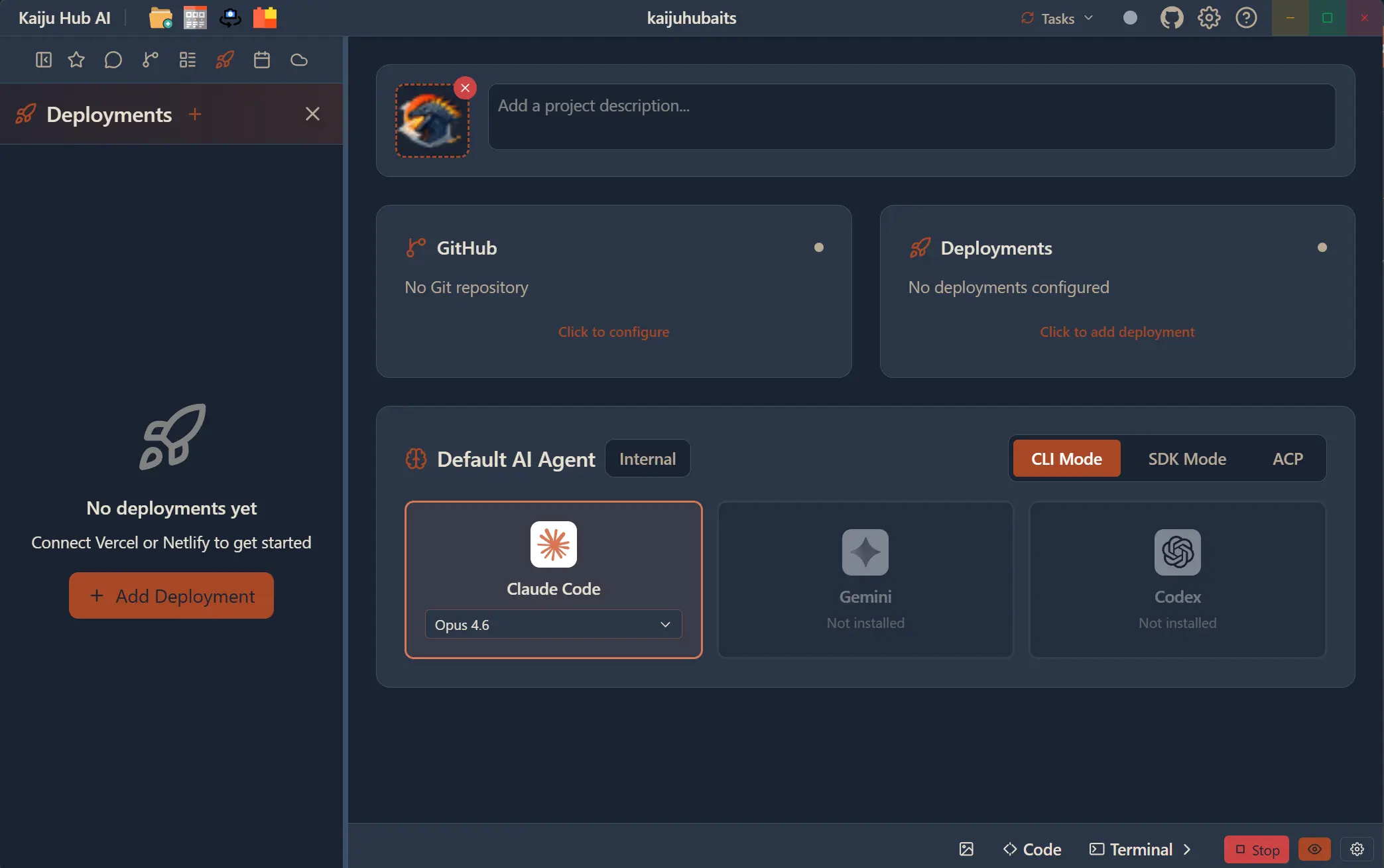Open the Terminal view

1131,849
